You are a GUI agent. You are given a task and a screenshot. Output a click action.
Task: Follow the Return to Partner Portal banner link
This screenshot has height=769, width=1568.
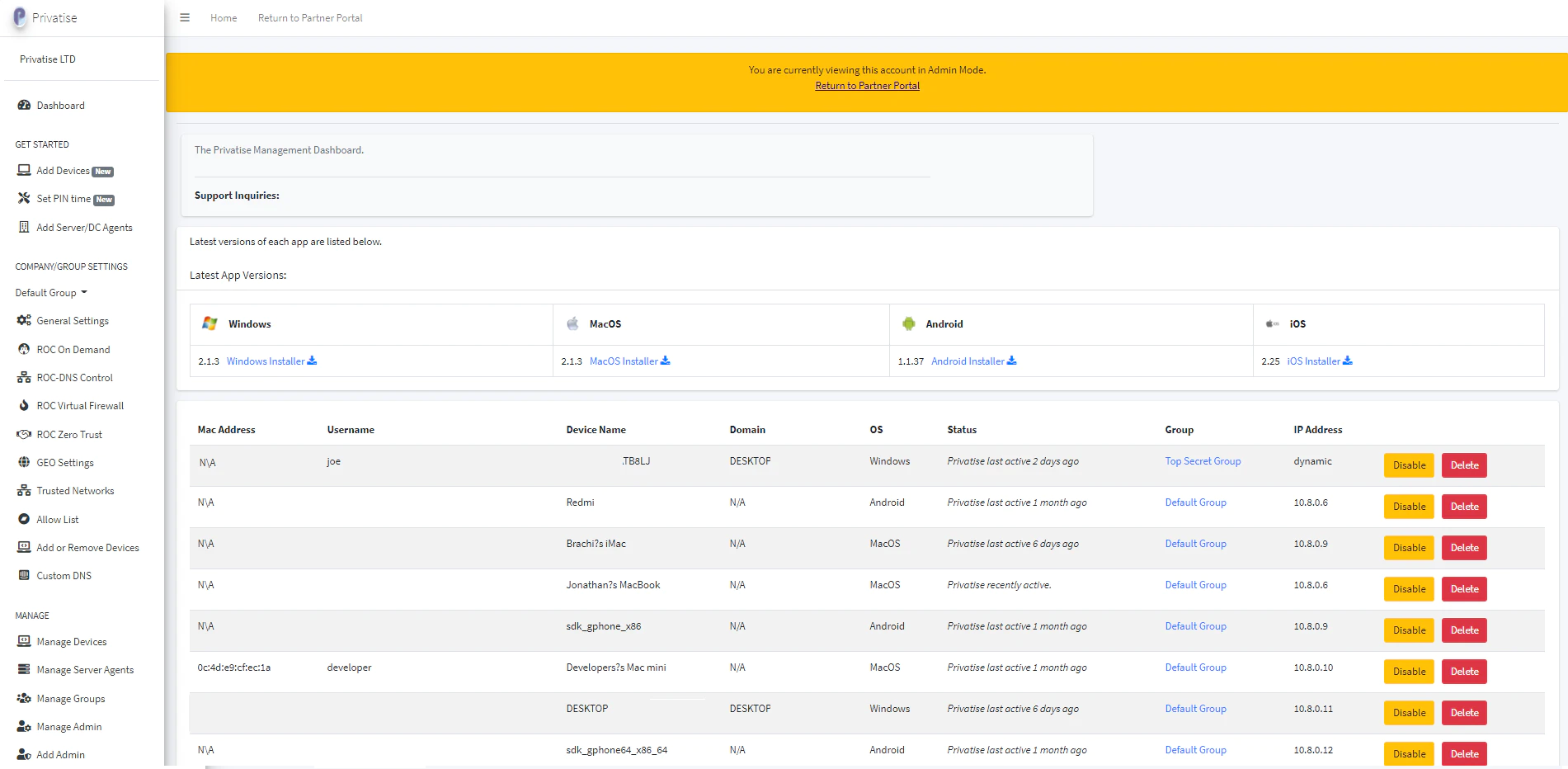867,86
